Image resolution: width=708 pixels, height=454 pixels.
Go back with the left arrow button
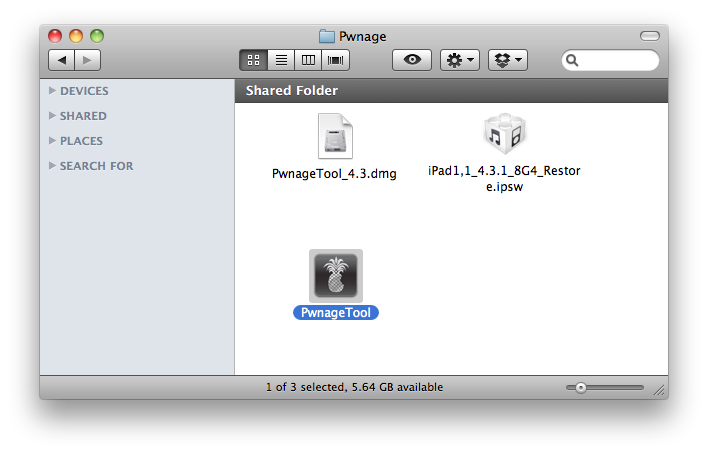(x=62, y=60)
